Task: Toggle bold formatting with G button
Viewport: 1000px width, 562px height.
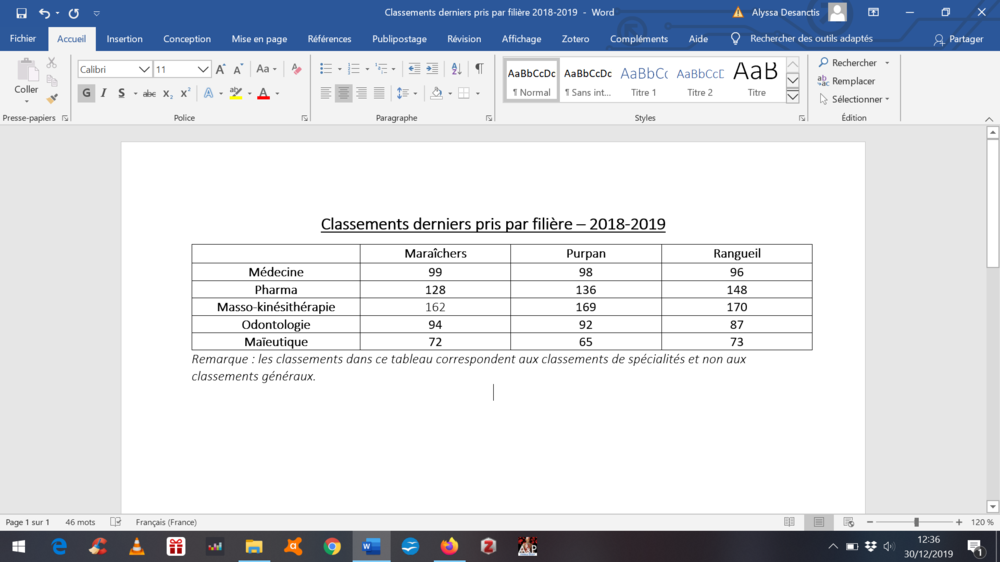Action: (86, 93)
